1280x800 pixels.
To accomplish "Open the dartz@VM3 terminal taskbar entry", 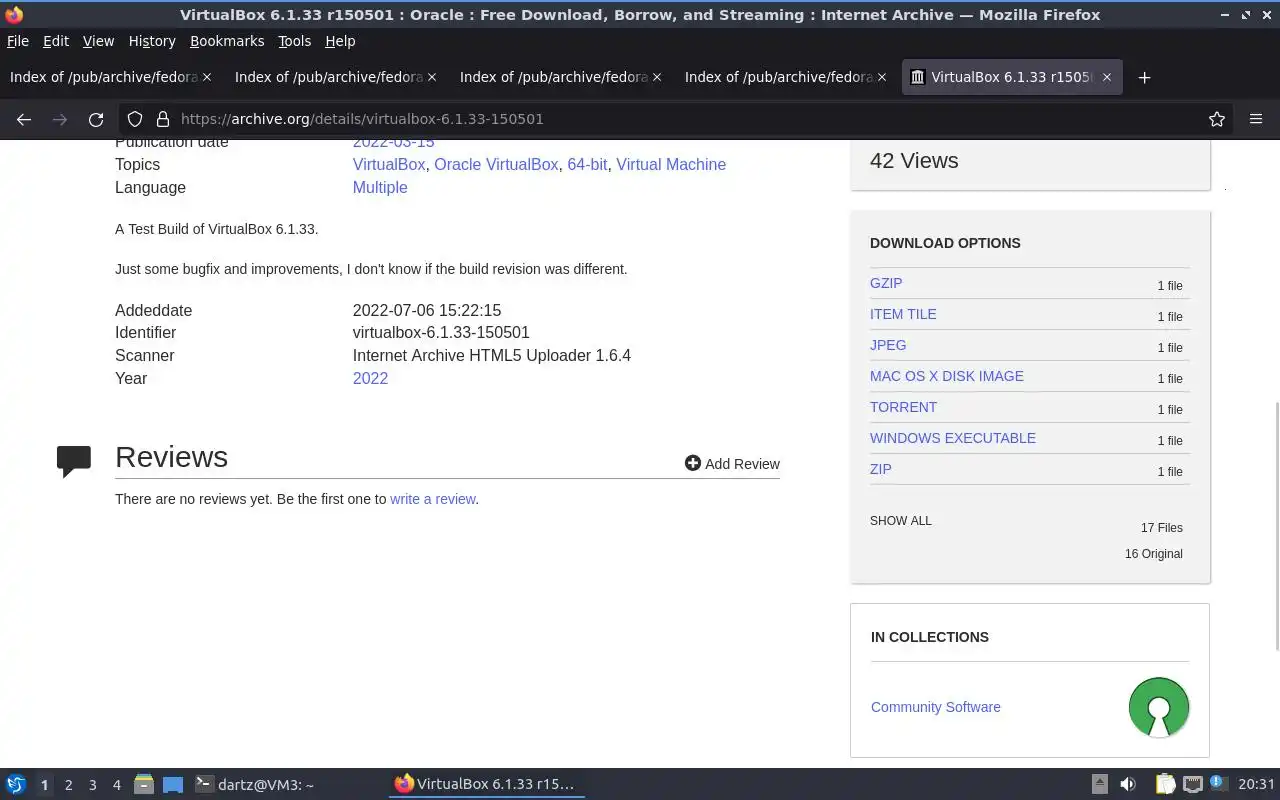I will point(254,785).
